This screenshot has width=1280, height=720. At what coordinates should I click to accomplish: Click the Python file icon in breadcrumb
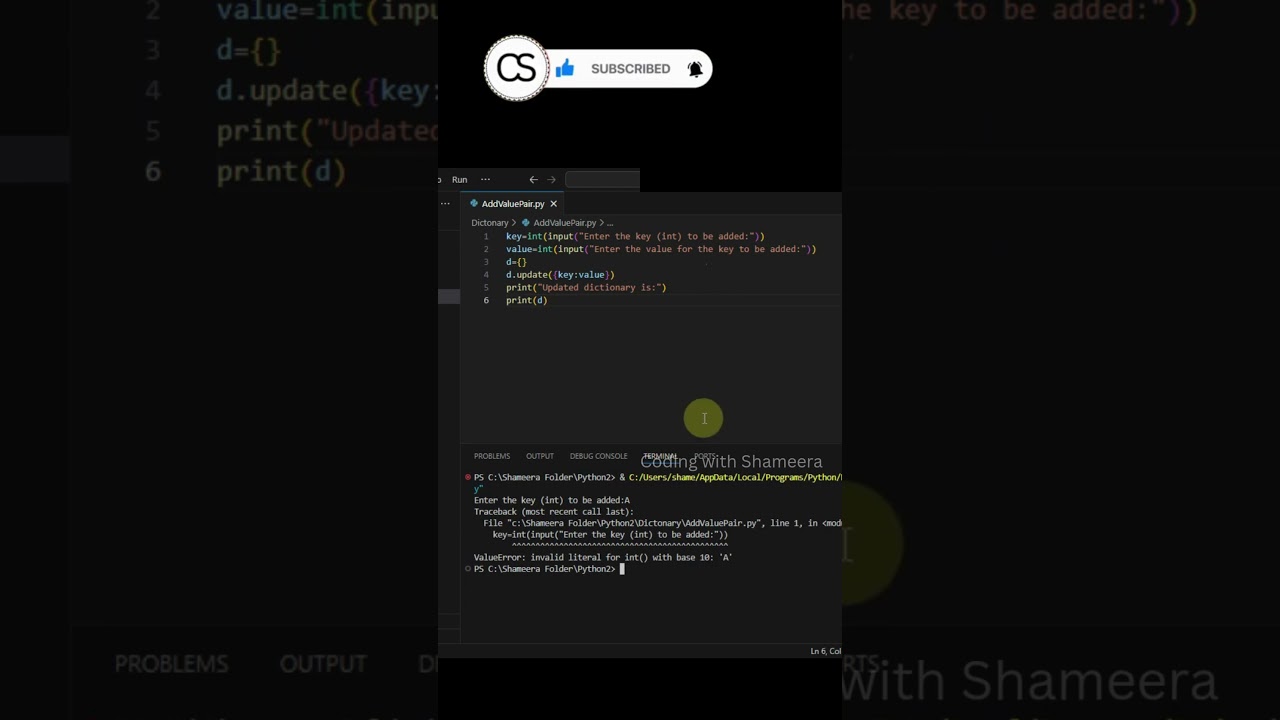coord(526,223)
